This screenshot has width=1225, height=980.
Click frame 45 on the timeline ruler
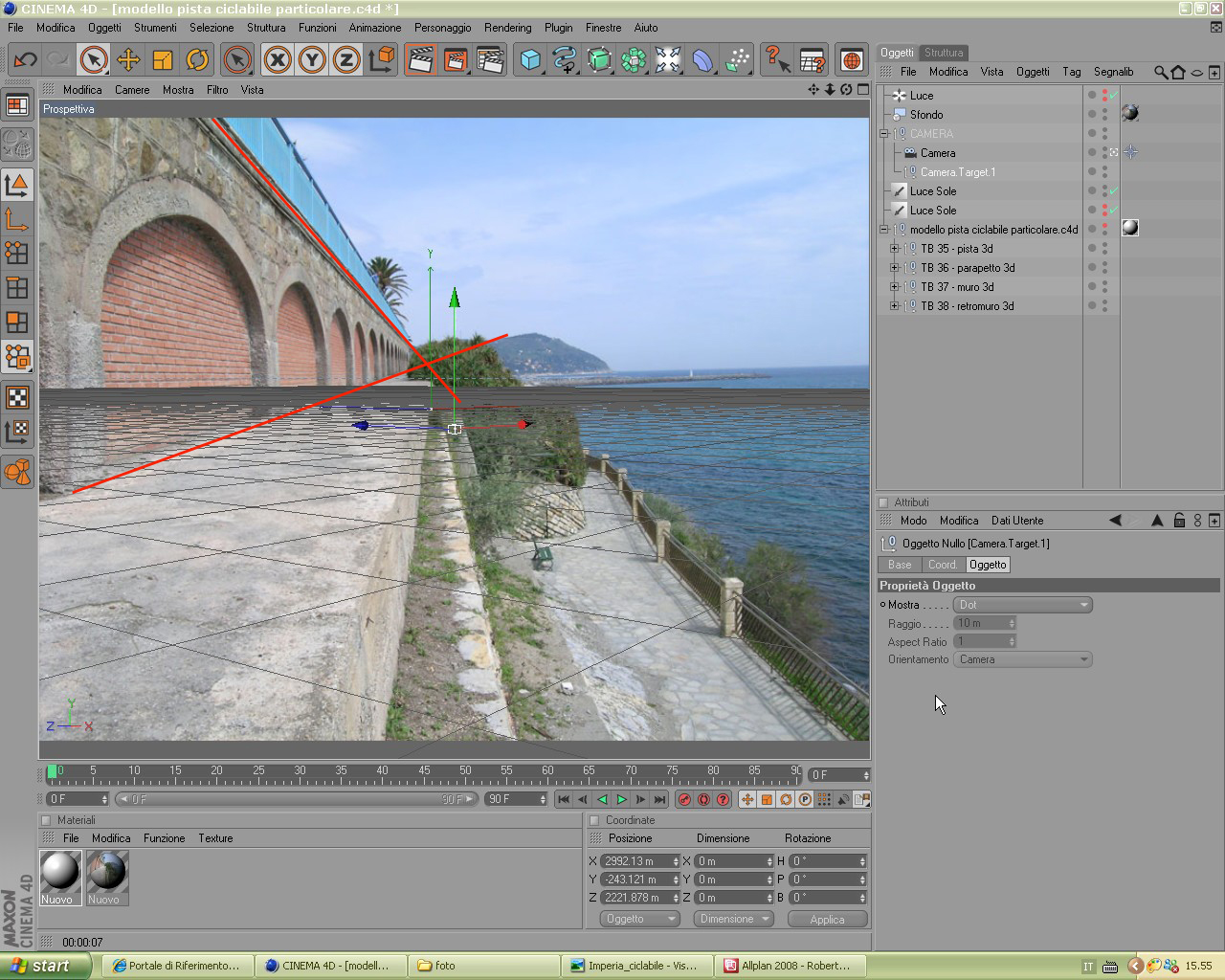424,773
